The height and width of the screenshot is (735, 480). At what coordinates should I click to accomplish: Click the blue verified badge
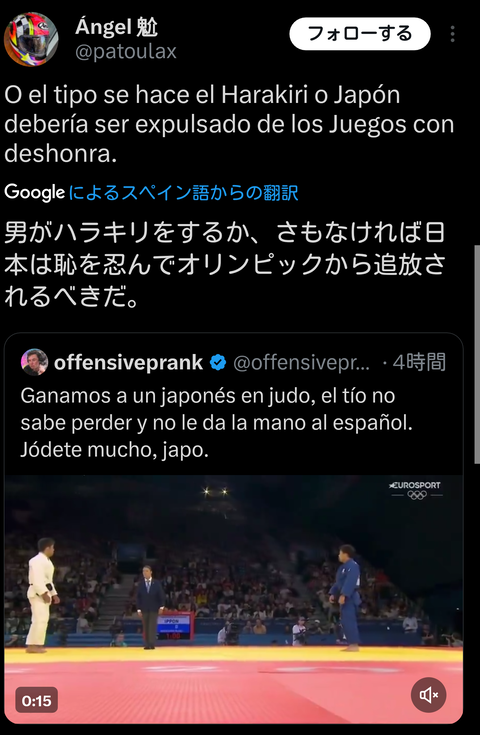point(218,363)
